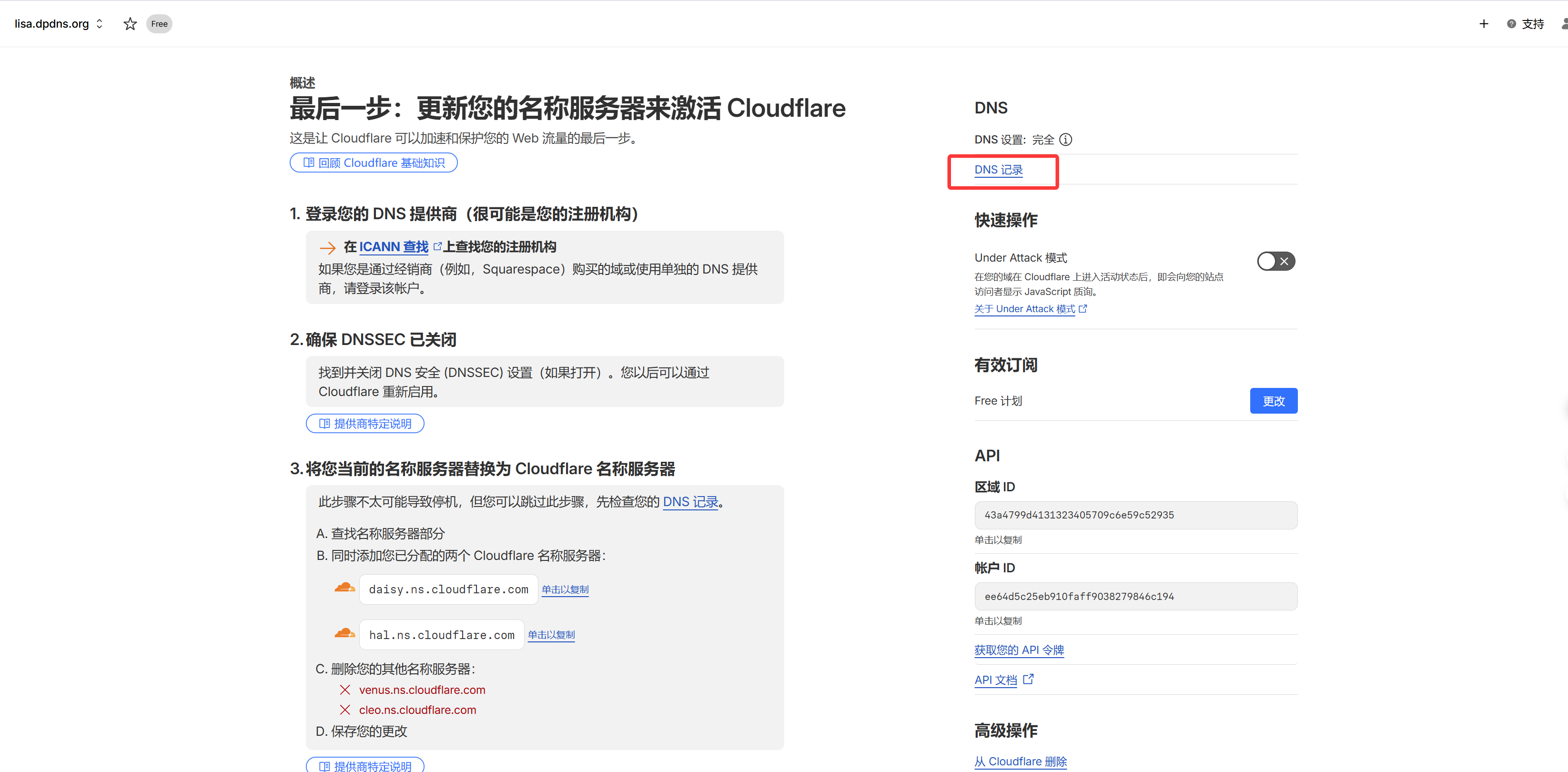Copy hal.ns.cloudflare.com via 单击以复制

click(551, 634)
